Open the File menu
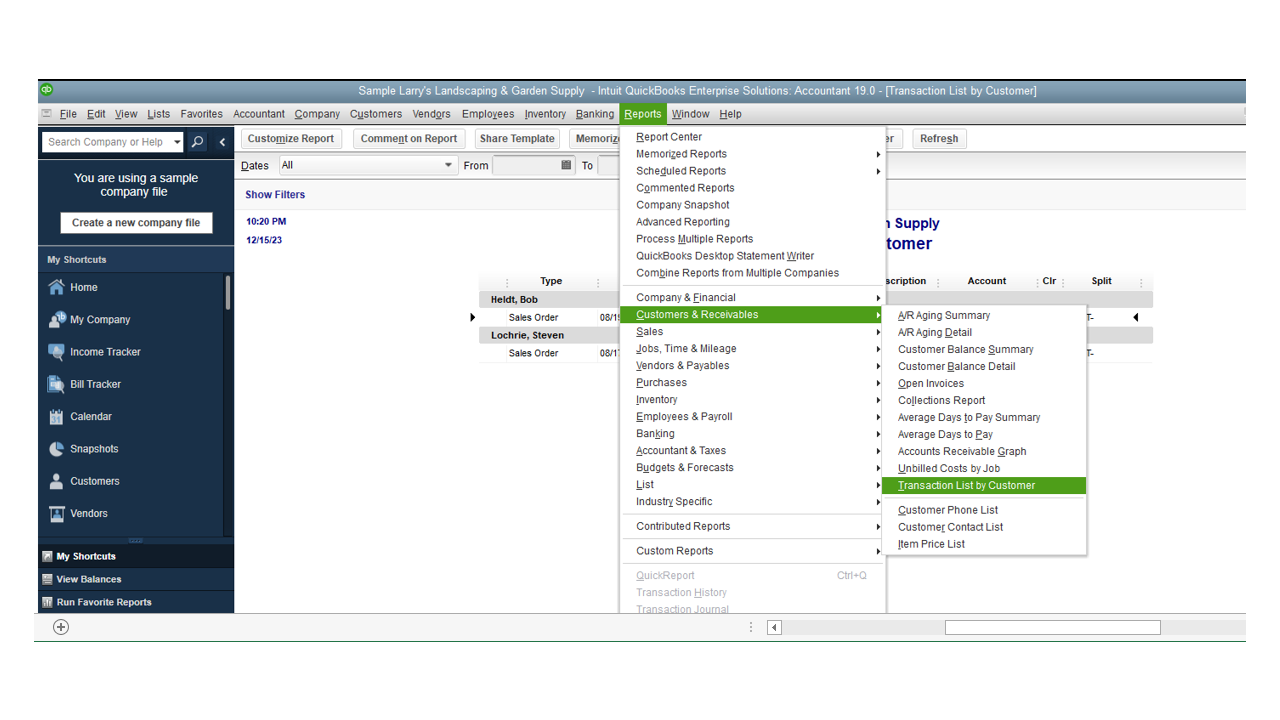This screenshot has width=1280, height=720. (x=68, y=114)
